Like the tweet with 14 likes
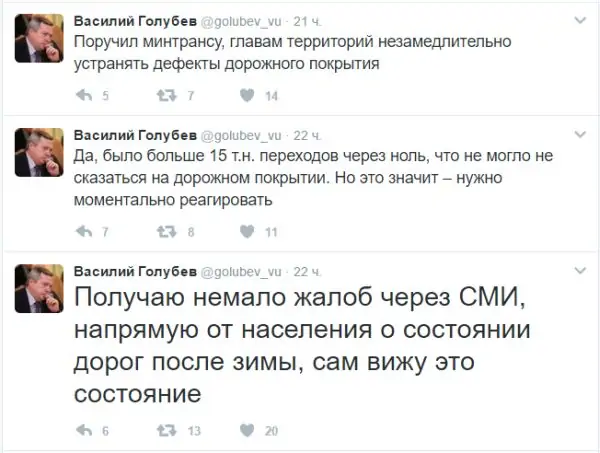Viewport: 600px width, 453px height. 245,96
